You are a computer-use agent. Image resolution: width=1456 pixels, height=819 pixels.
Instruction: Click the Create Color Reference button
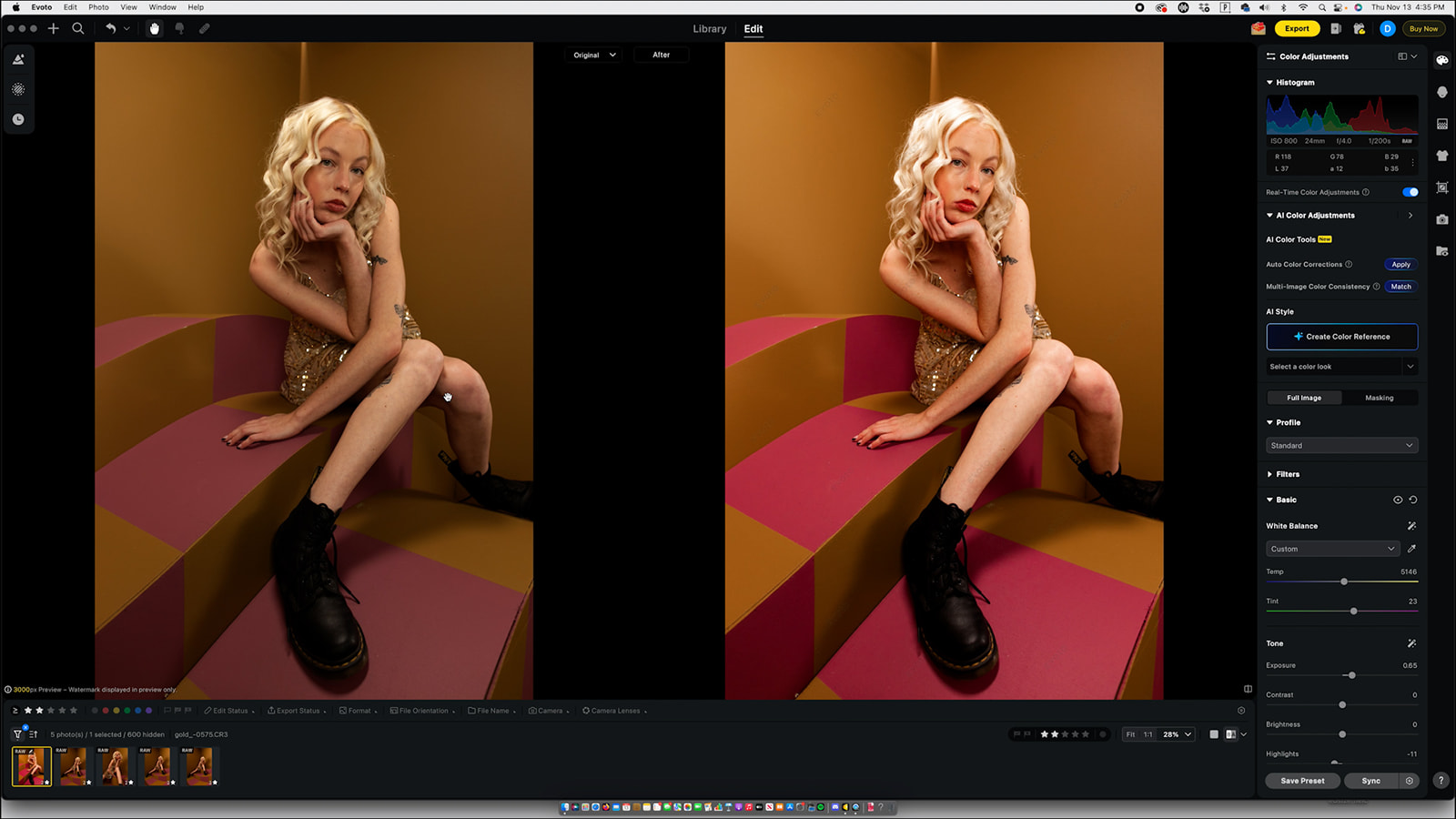[x=1341, y=336]
